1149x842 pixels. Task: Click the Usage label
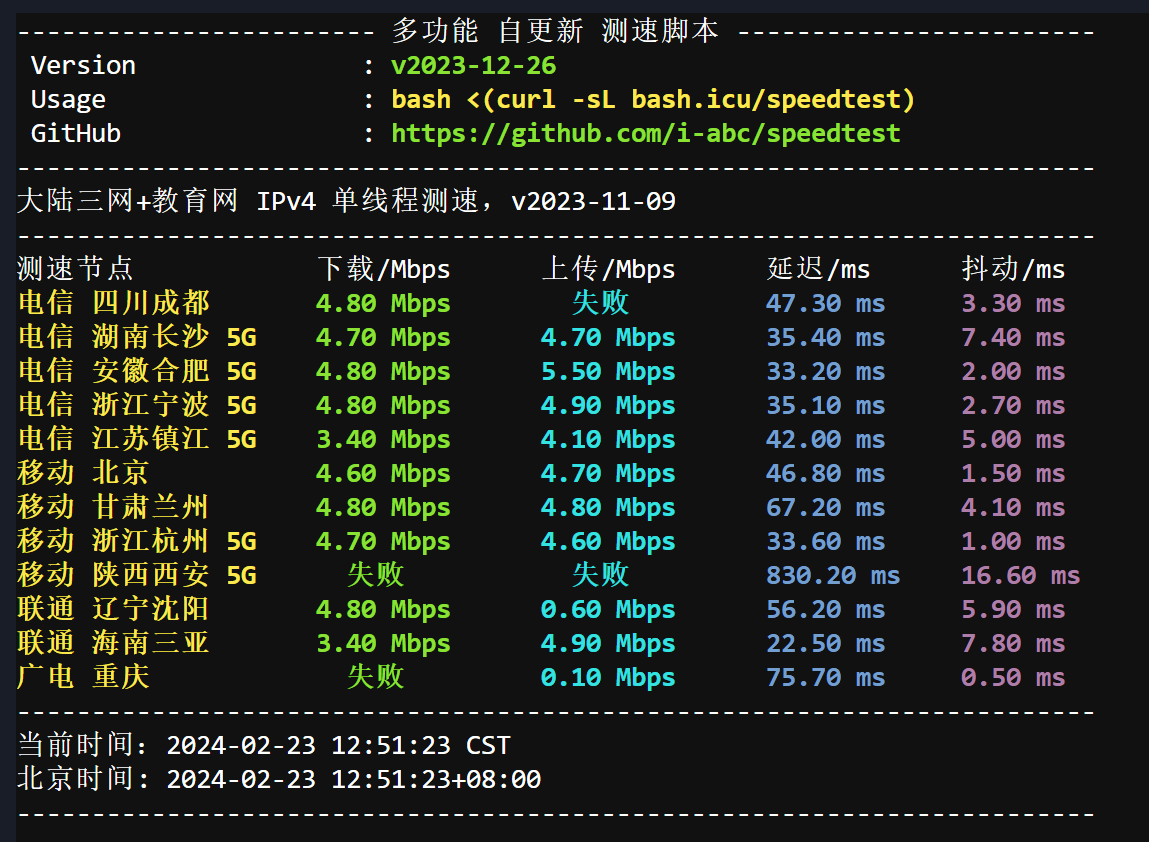[68, 100]
